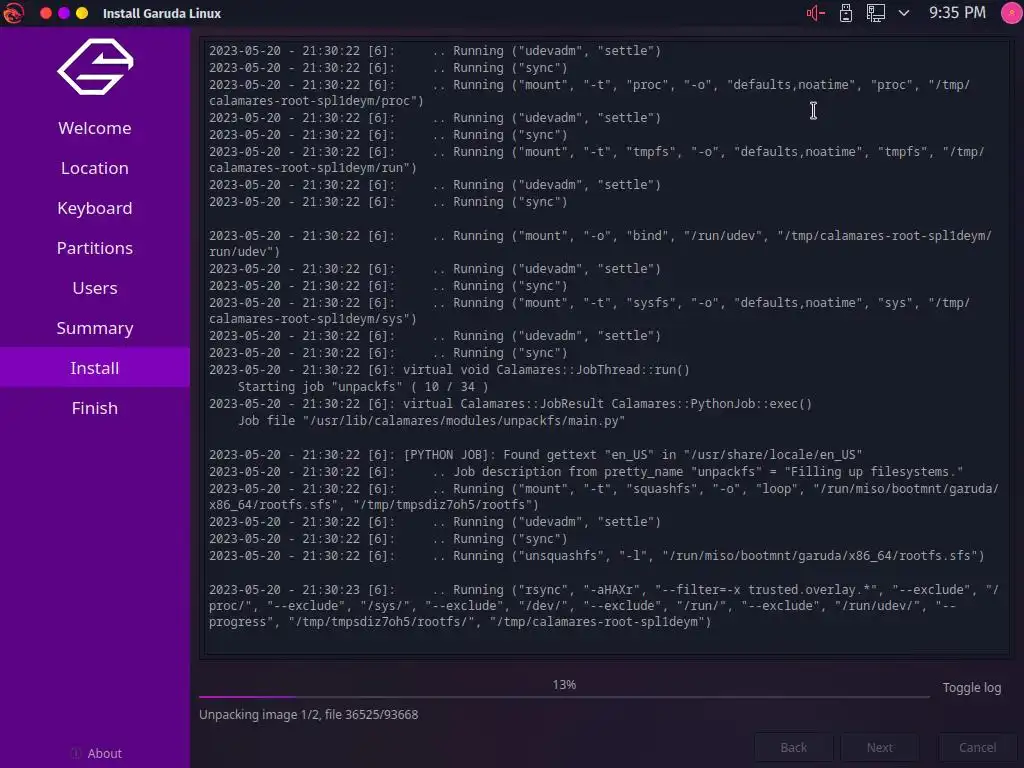This screenshot has height=768, width=1024.
Task: Select the Finish step in sidebar
Action: tap(95, 408)
